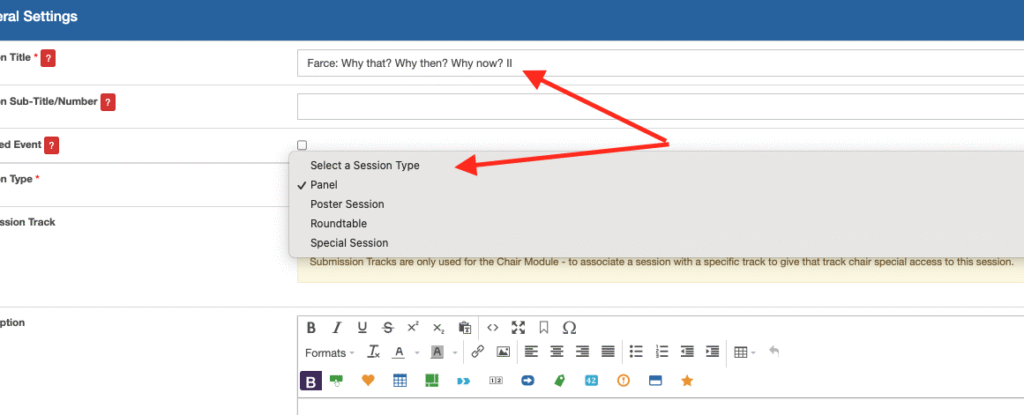Screen dimensions: 1024x415
Task: Toggle bold formatting in the editor
Action: [x=311, y=327]
